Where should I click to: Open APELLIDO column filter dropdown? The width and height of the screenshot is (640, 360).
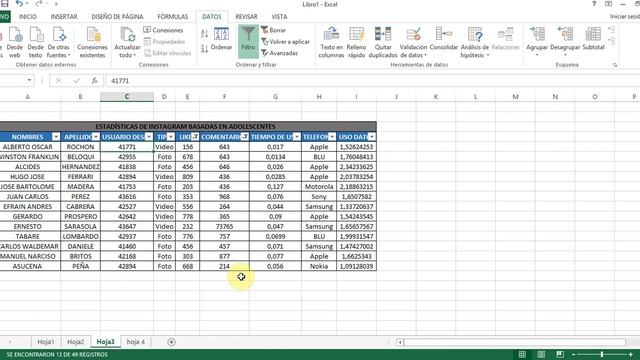point(96,137)
